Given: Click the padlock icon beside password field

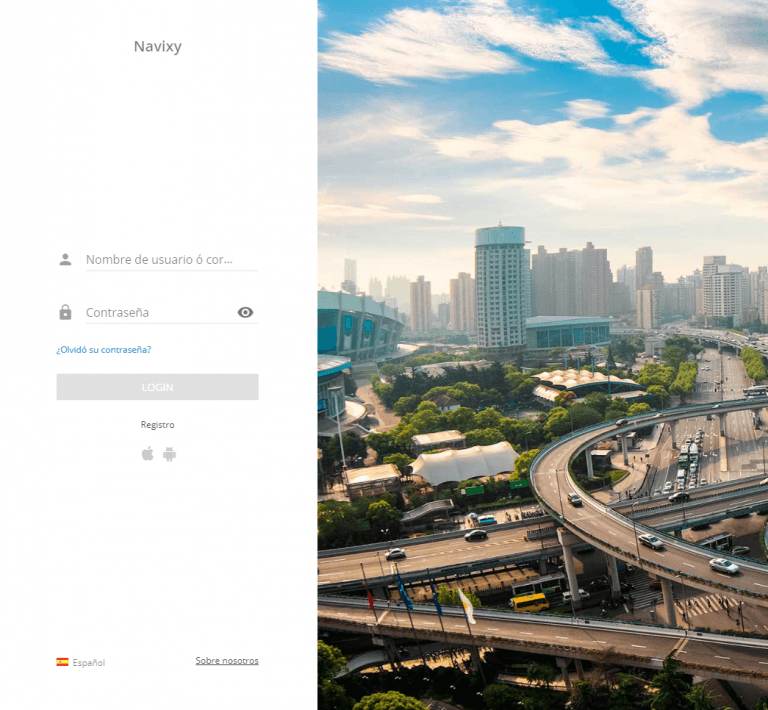Looking at the screenshot, I should [x=65, y=312].
